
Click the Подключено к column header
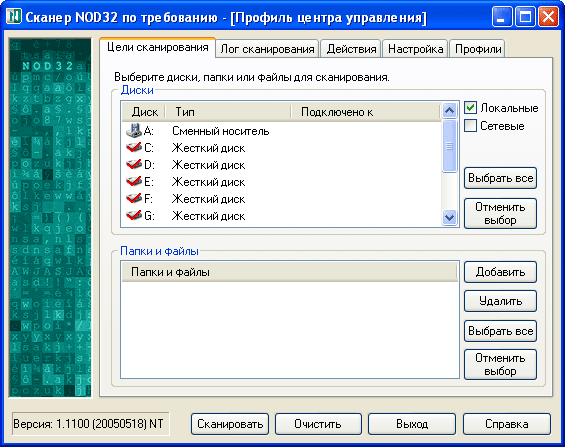[x=365, y=112]
